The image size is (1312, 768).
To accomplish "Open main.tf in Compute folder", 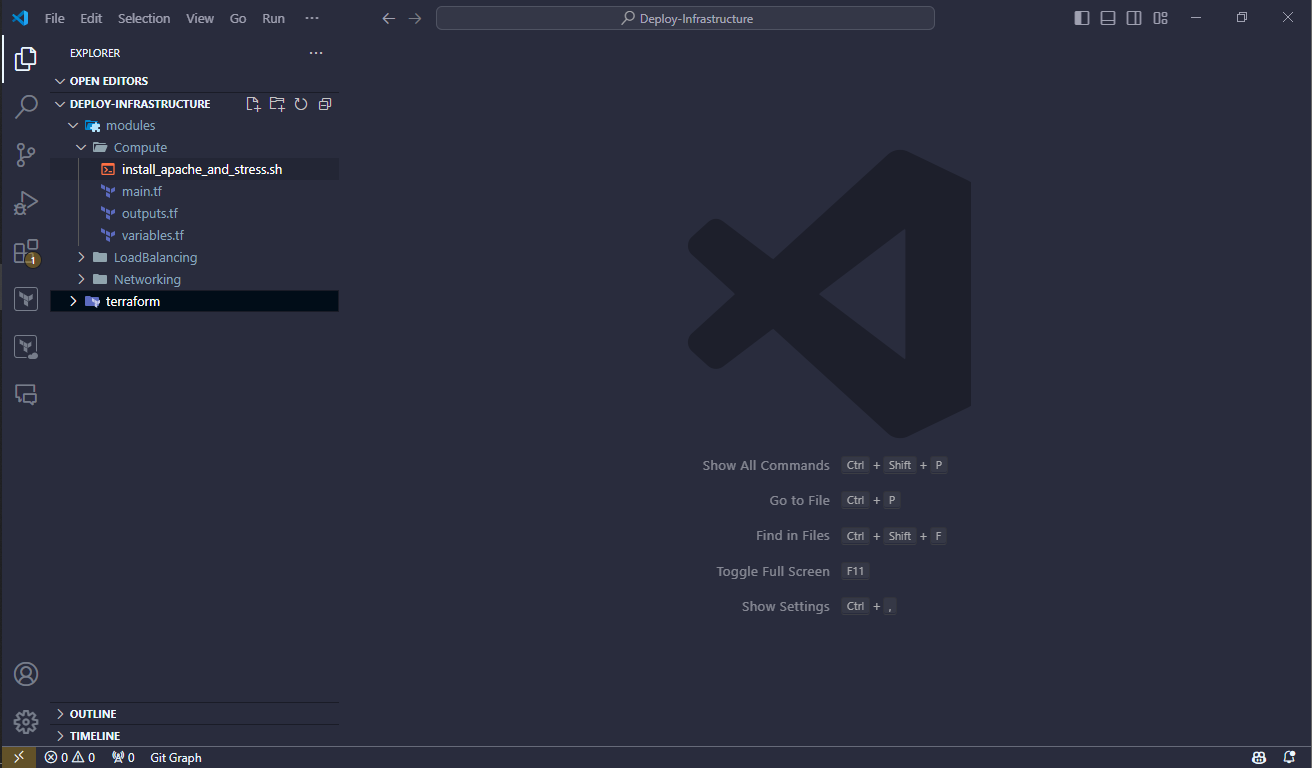I will tap(195, 192).
